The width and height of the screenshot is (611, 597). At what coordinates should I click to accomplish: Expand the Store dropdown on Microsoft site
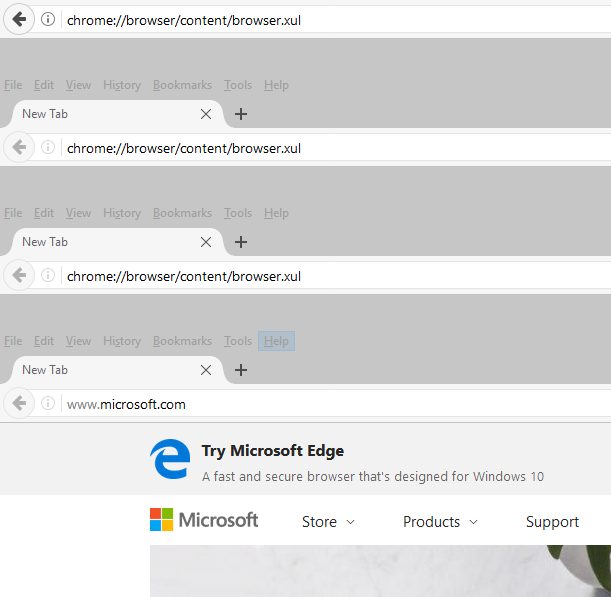(328, 522)
